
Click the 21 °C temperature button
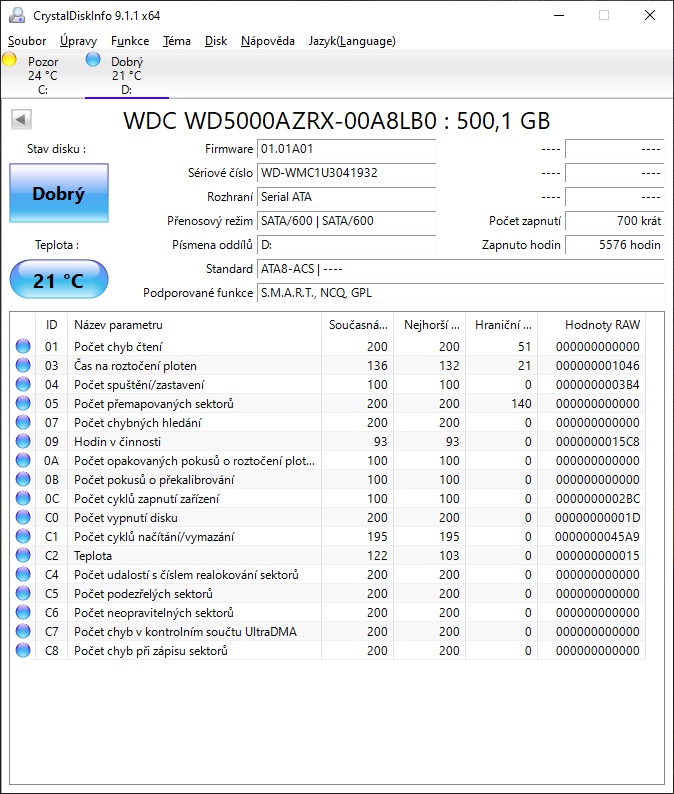(x=59, y=280)
